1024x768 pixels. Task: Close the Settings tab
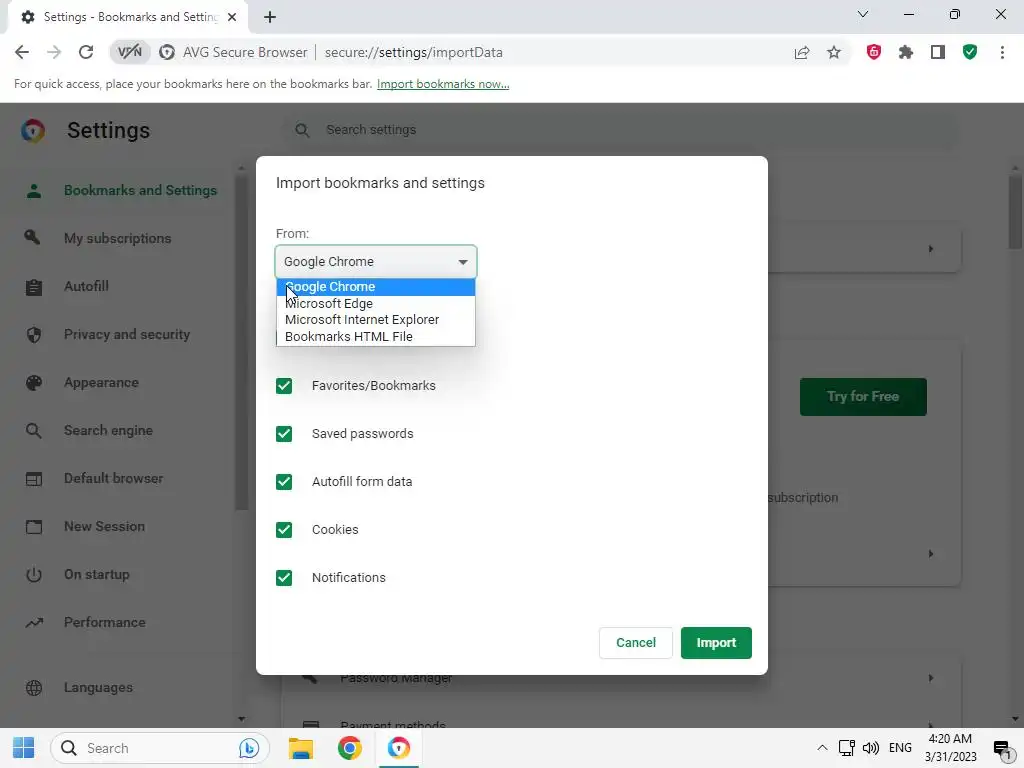232,17
